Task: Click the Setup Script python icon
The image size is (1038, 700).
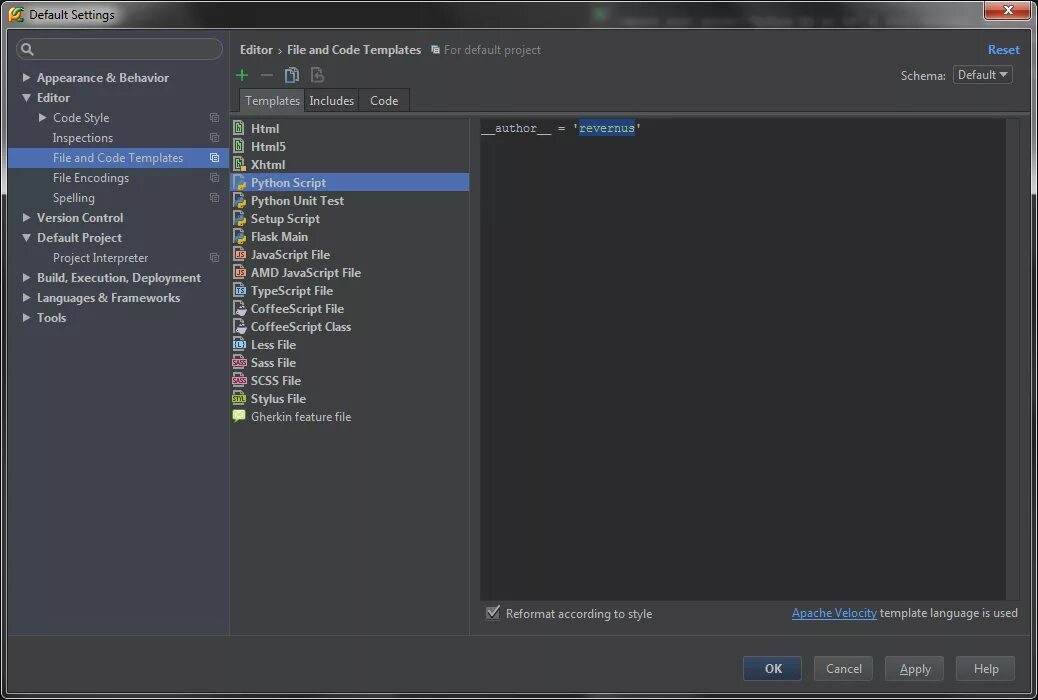Action: (x=239, y=219)
